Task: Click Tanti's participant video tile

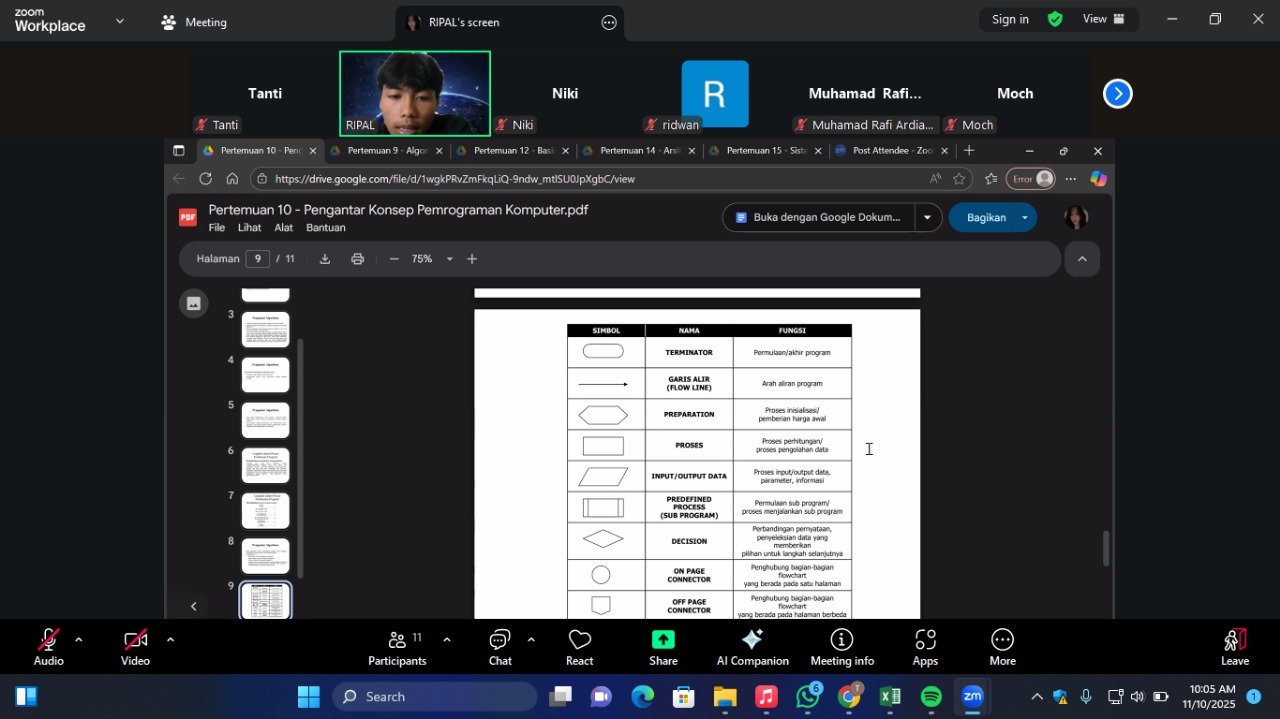Action: click(x=264, y=94)
